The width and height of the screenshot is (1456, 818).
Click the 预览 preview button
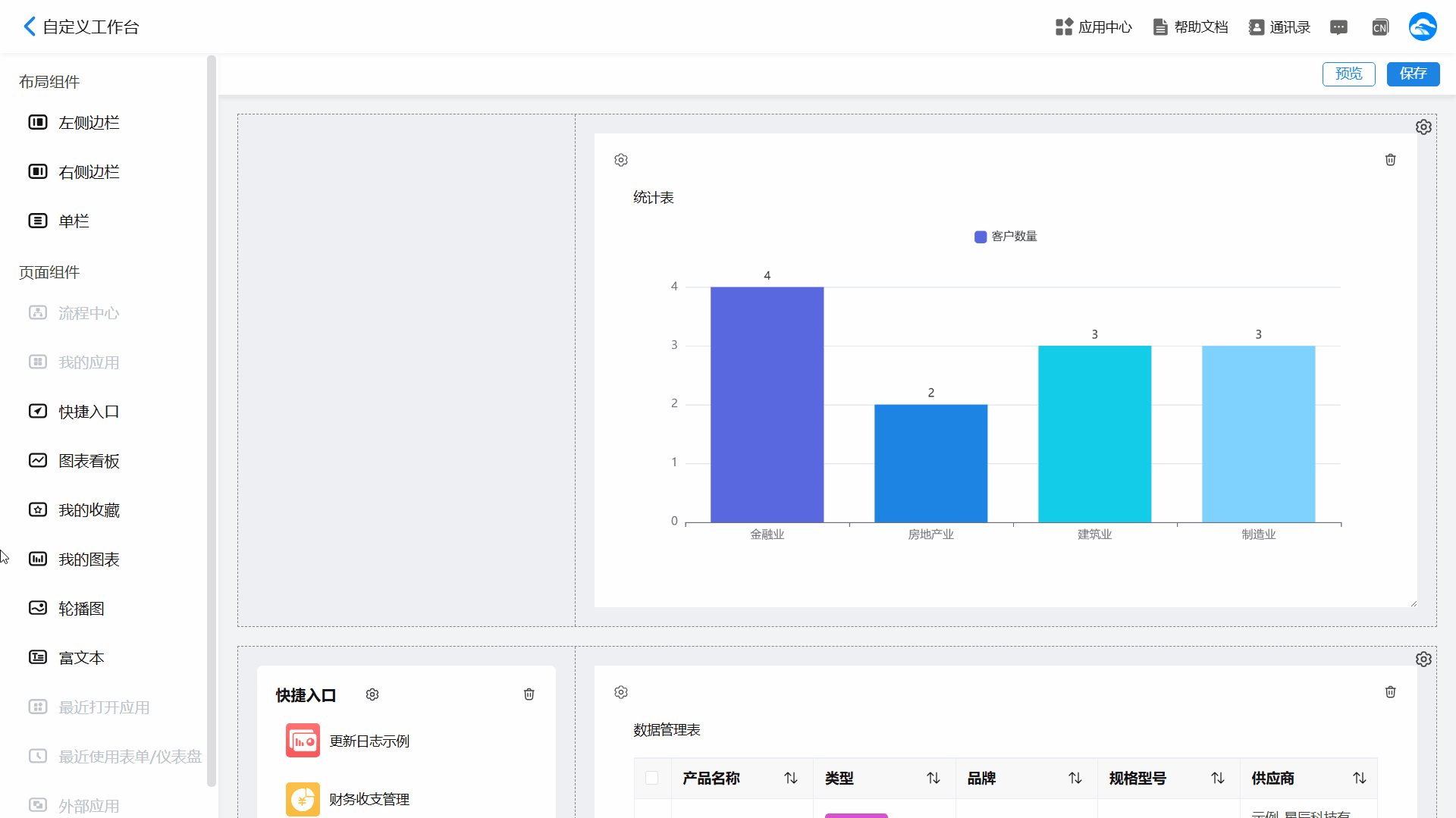pyautogui.click(x=1348, y=74)
